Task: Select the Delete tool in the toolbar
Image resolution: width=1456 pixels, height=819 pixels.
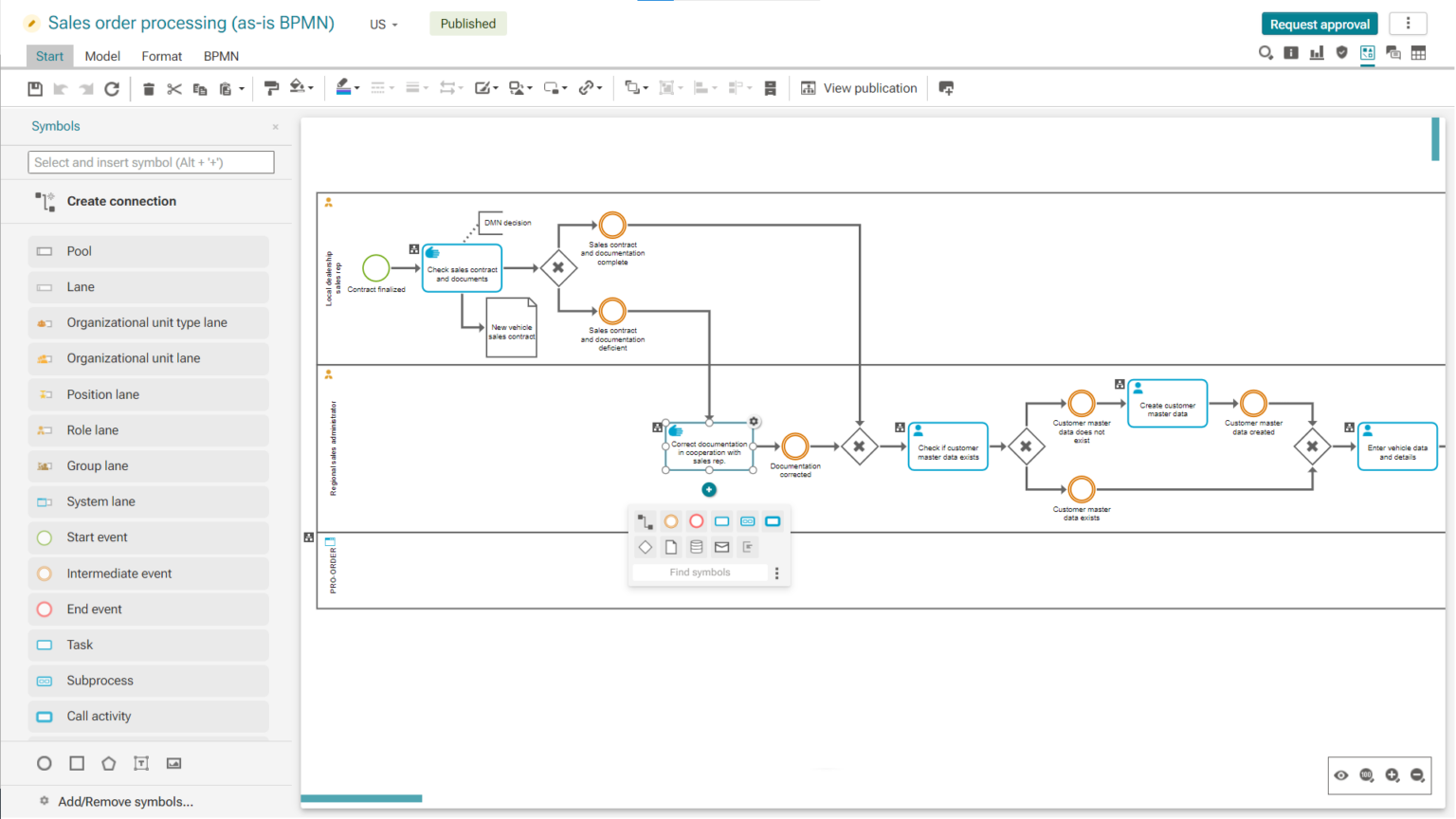Action: point(148,88)
